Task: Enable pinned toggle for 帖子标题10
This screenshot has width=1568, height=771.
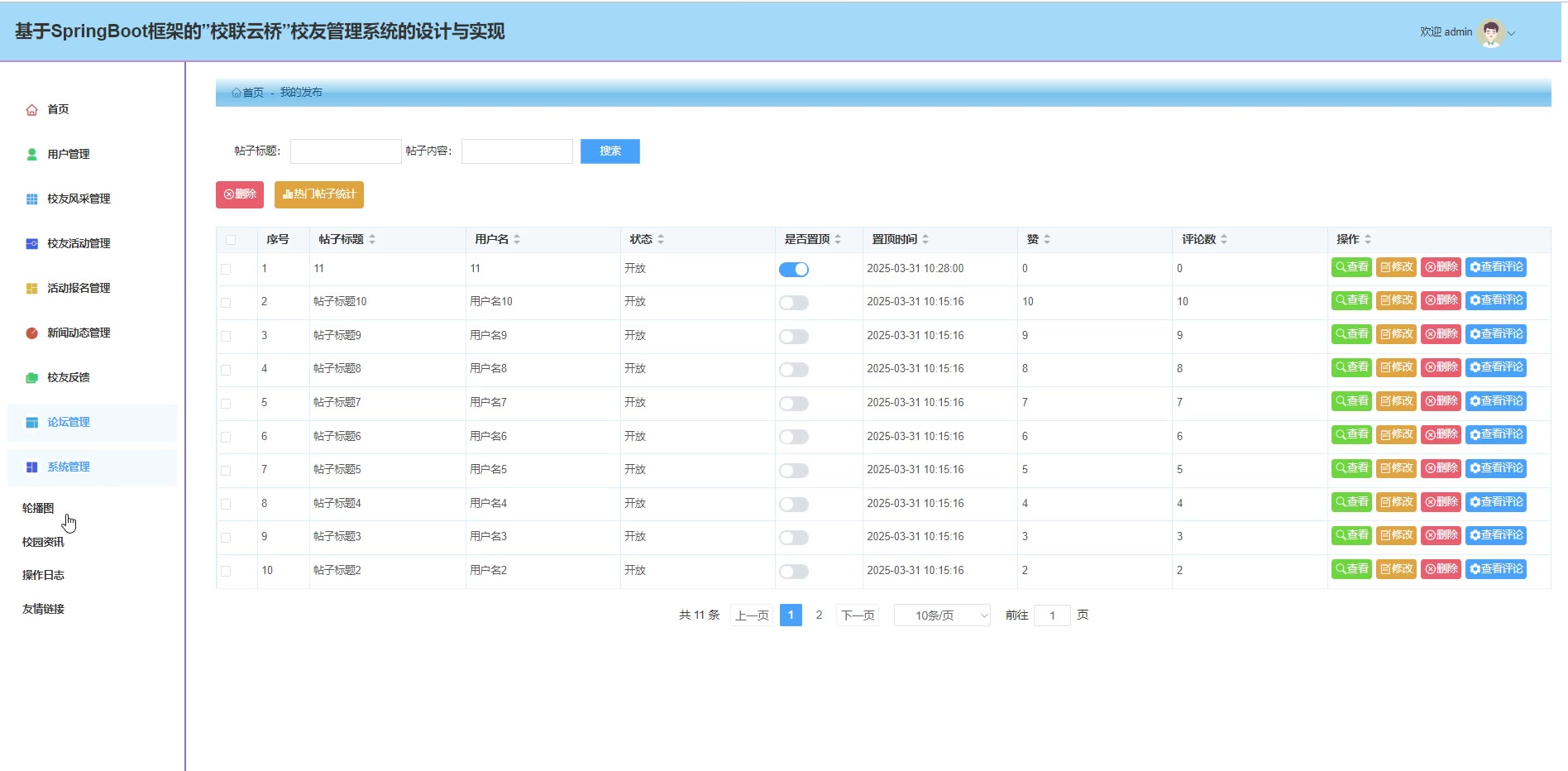Action: click(x=793, y=303)
